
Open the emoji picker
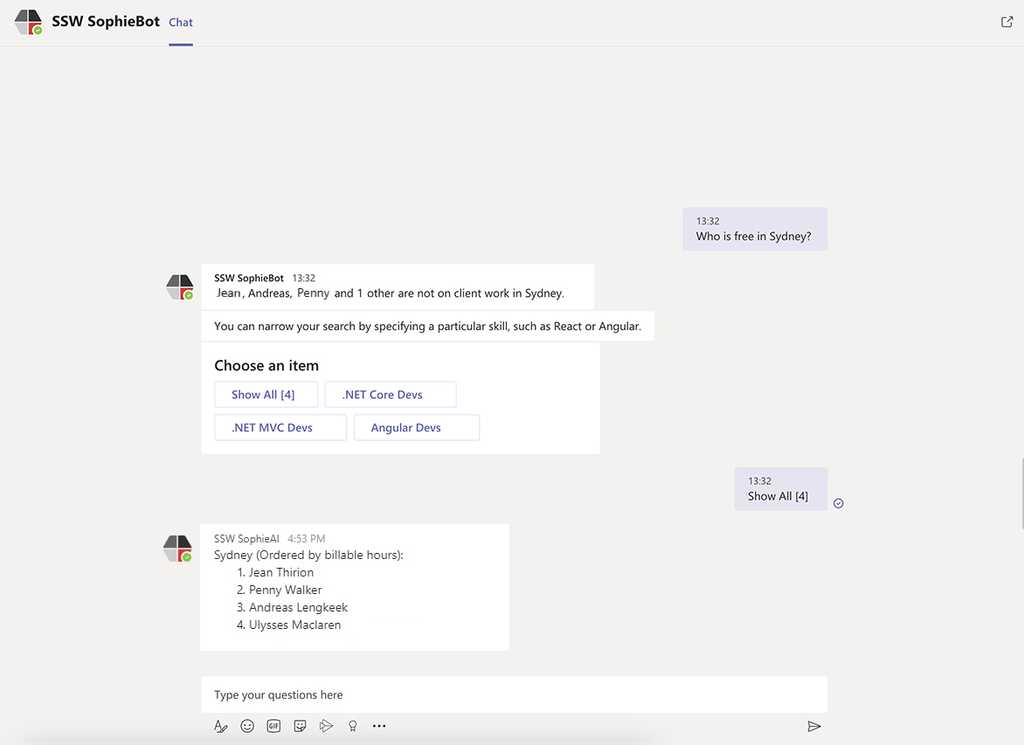click(x=247, y=726)
